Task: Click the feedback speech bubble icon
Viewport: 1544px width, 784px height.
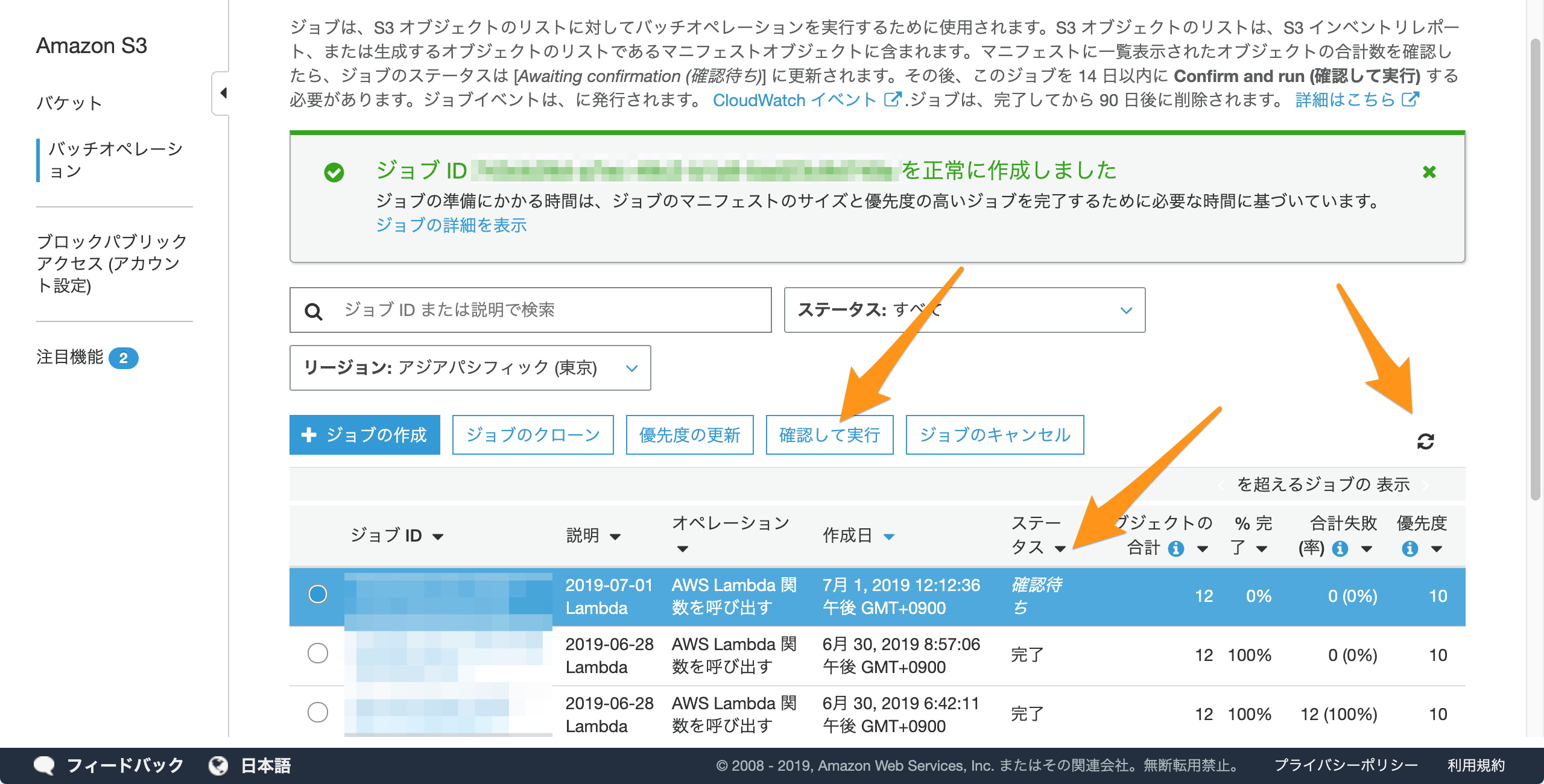Action: pyautogui.click(x=44, y=766)
